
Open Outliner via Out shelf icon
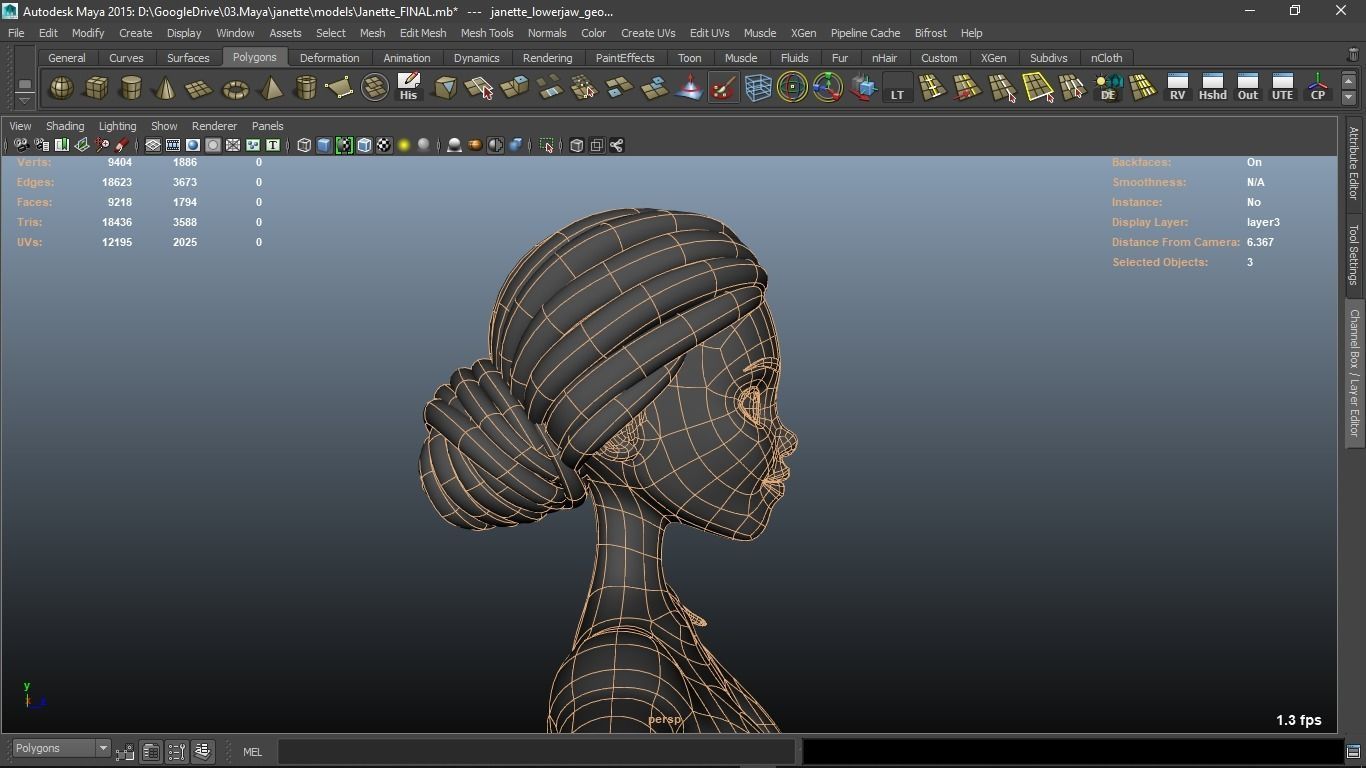1247,88
